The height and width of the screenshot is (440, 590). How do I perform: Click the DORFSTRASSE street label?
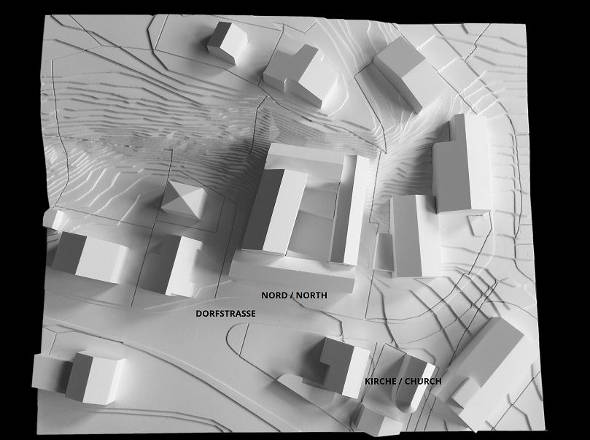tap(225, 314)
